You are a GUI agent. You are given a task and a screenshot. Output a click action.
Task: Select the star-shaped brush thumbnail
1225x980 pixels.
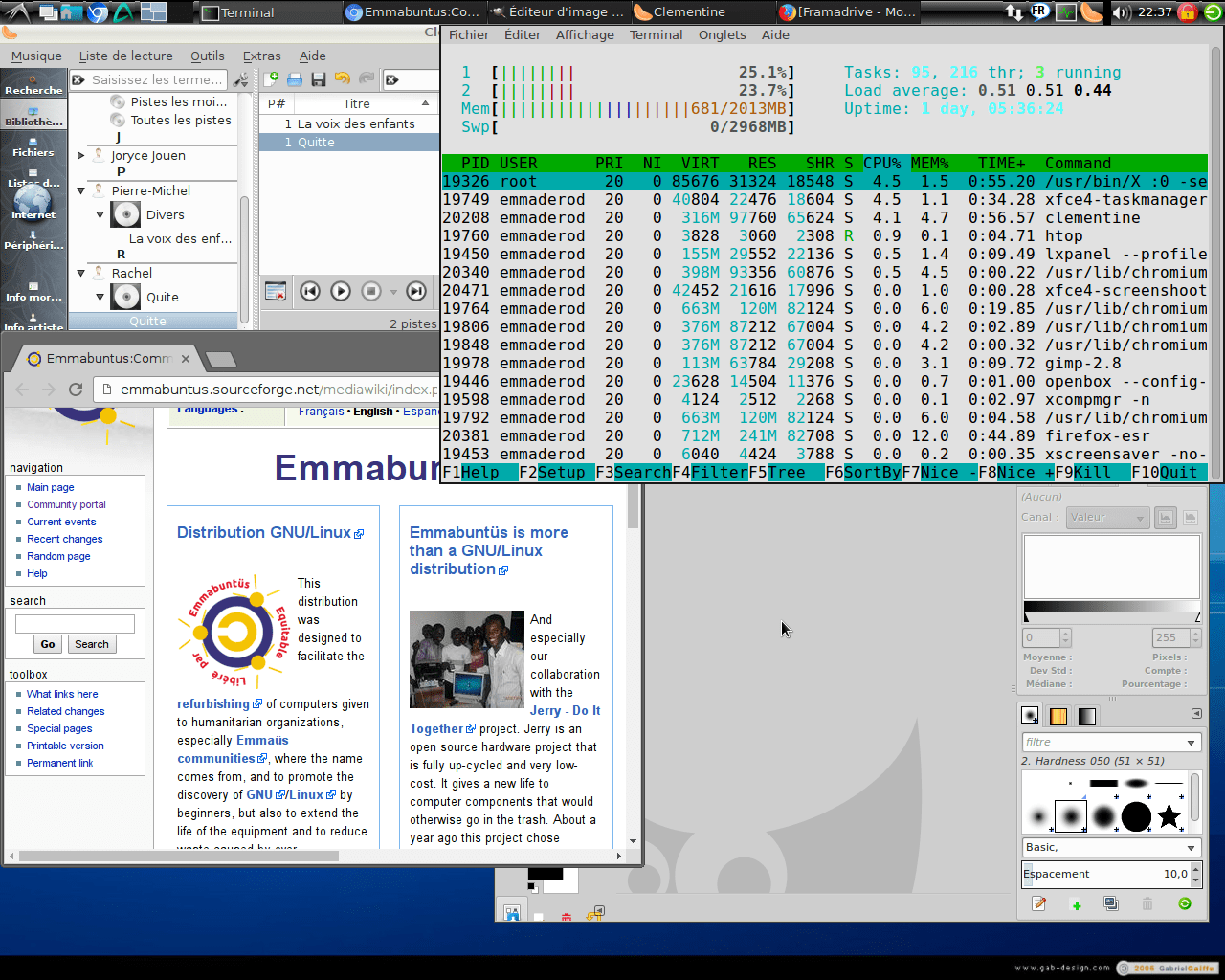[x=1169, y=816]
